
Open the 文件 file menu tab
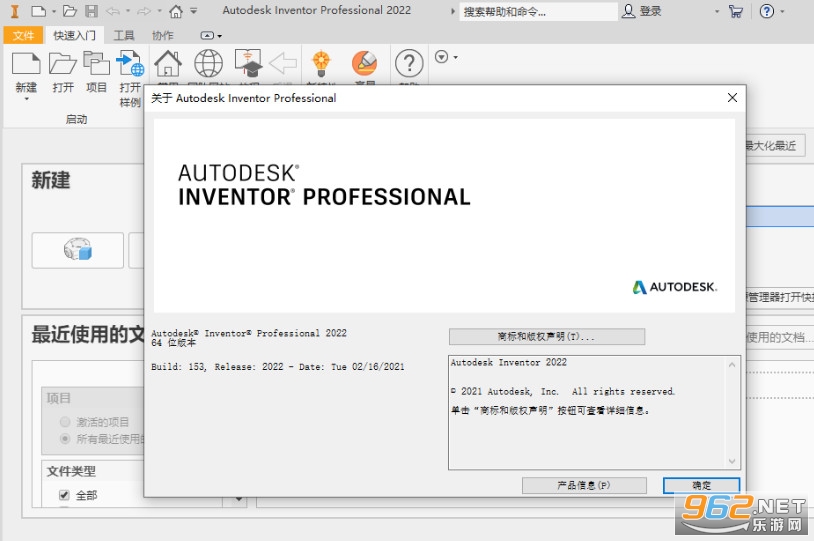coord(23,35)
